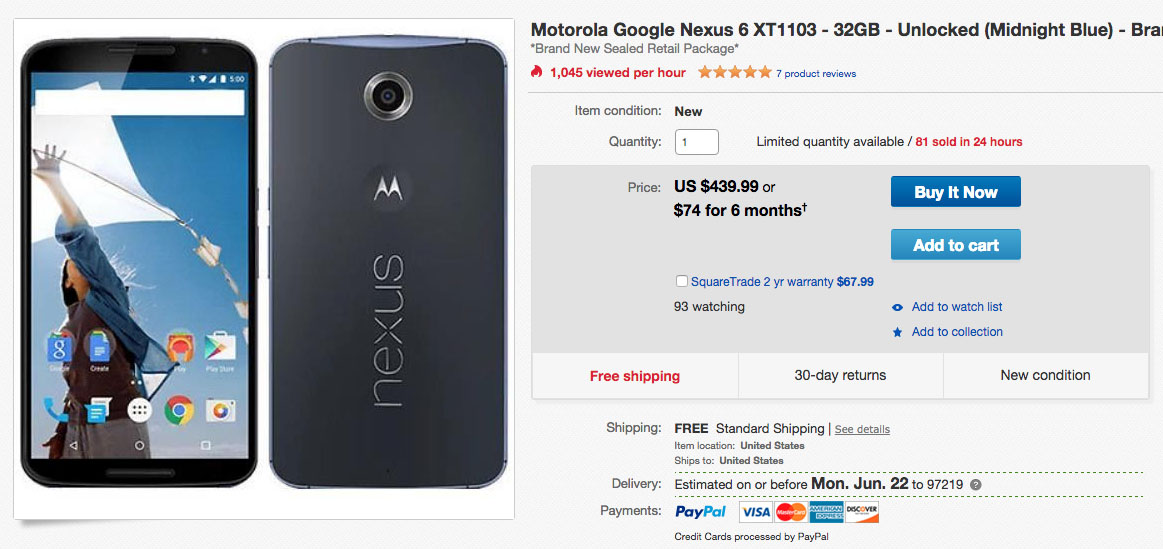The image size is (1163, 549).
Task: Select the Free shipping tab
Action: 635,376
